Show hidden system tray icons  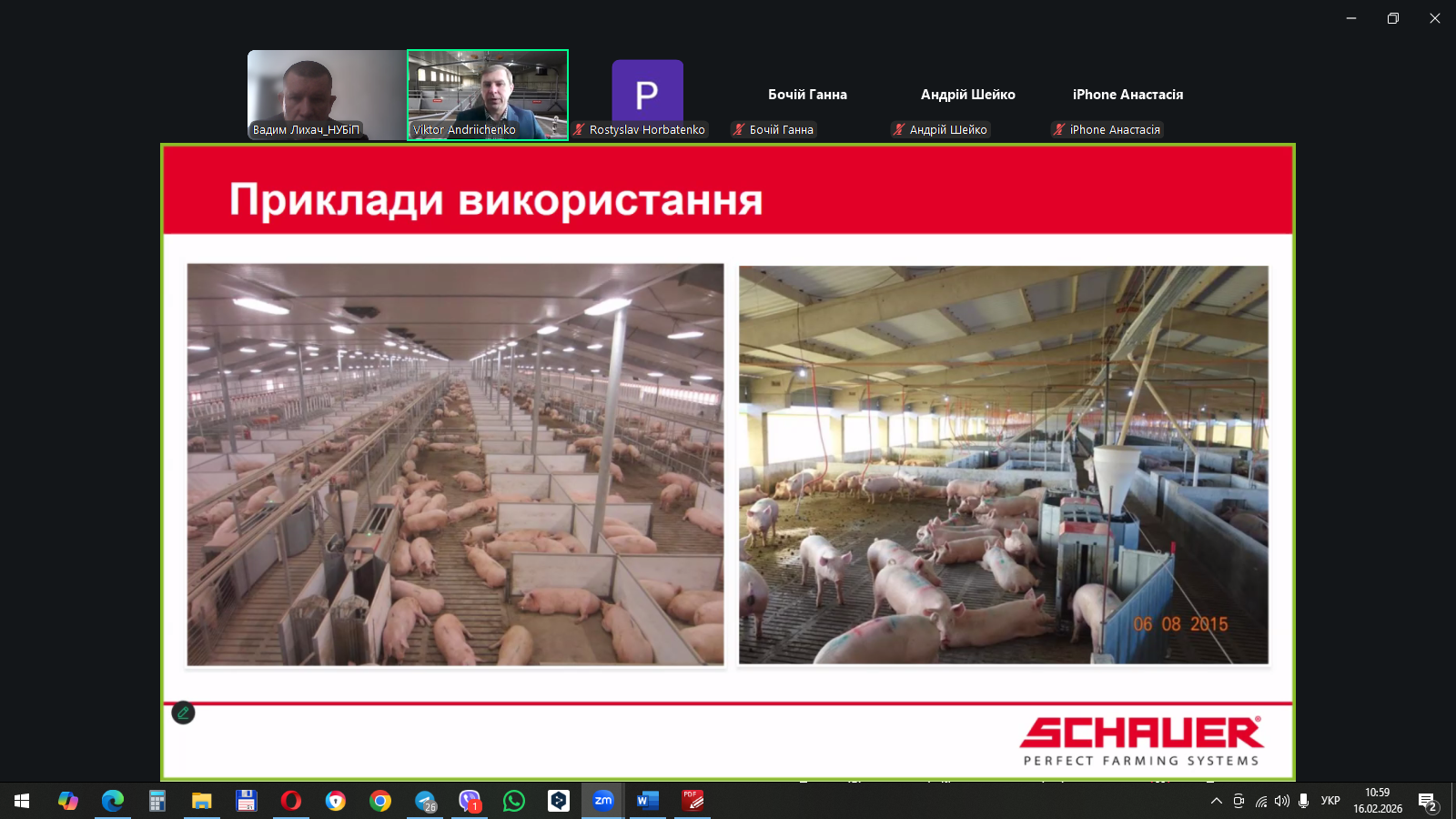coord(1217,801)
